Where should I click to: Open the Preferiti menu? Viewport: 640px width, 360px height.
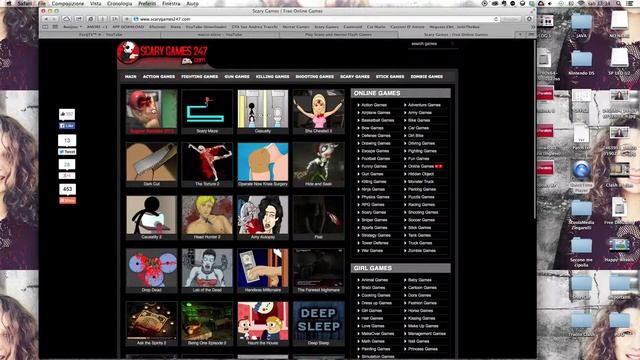(147, 3)
